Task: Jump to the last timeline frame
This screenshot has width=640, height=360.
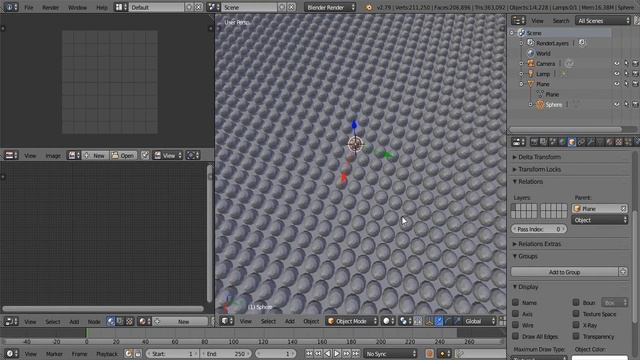Action: [356, 353]
